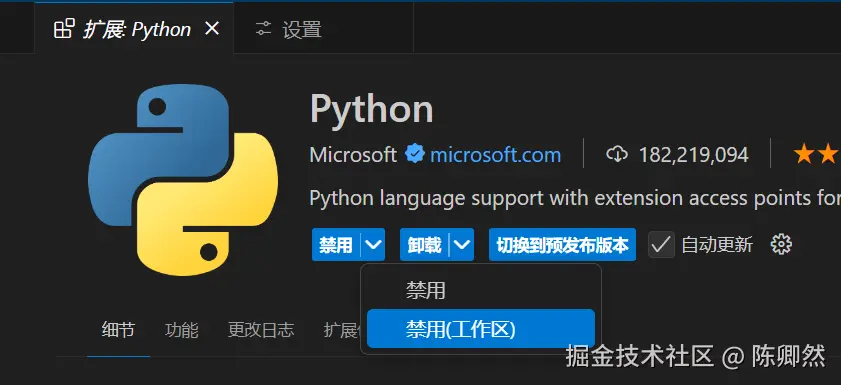Open the 细节 tab
The width and height of the screenshot is (841, 385).
[x=118, y=330]
